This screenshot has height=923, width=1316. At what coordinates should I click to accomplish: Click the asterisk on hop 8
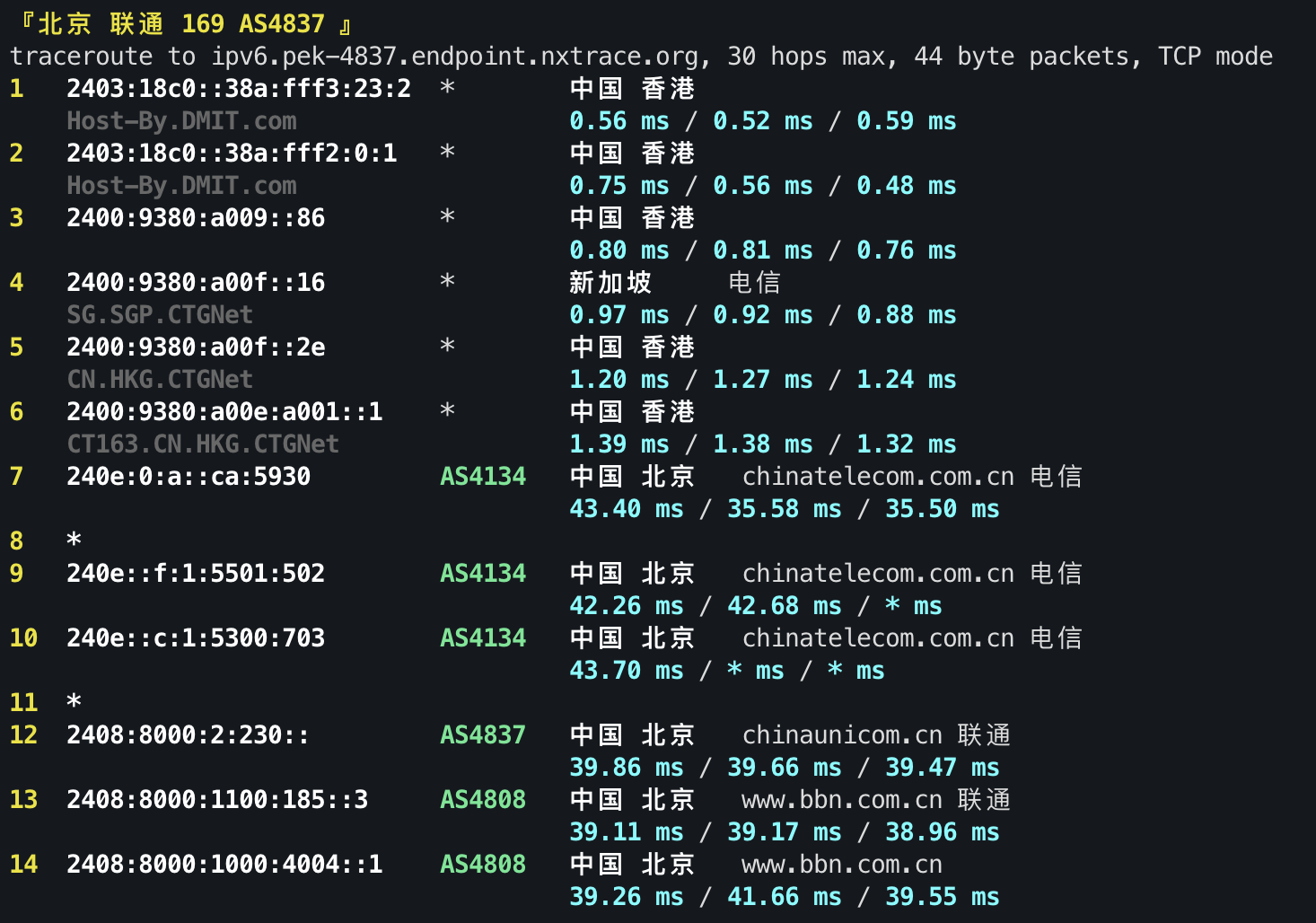tap(74, 541)
